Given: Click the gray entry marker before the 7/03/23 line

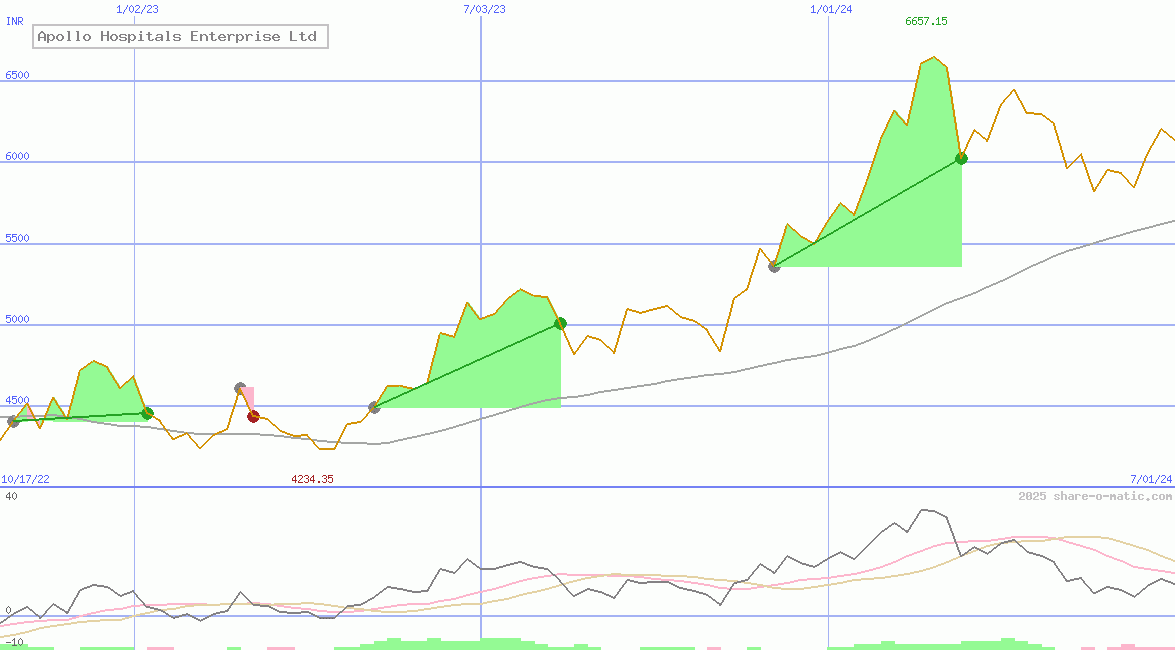Looking at the screenshot, I should point(374,407).
